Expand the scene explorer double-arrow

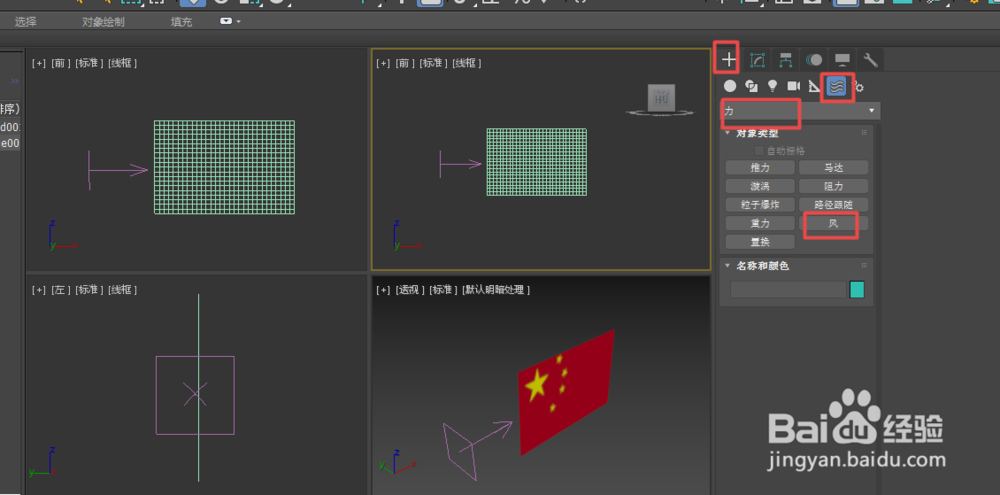pyautogui.click(x=15, y=81)
